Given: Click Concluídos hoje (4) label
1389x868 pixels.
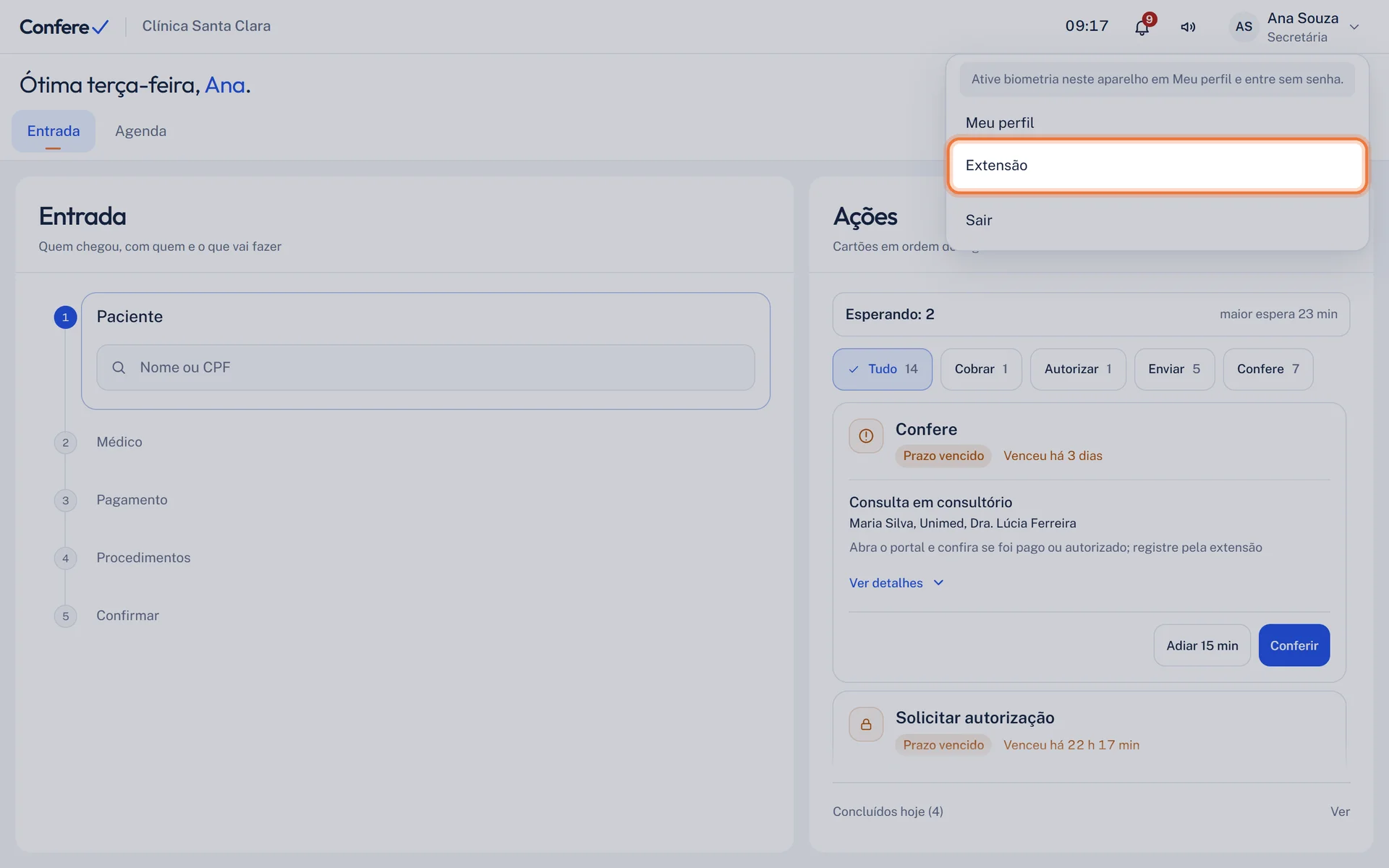Looking at the screenshot, I should click(x=888, y=812).
